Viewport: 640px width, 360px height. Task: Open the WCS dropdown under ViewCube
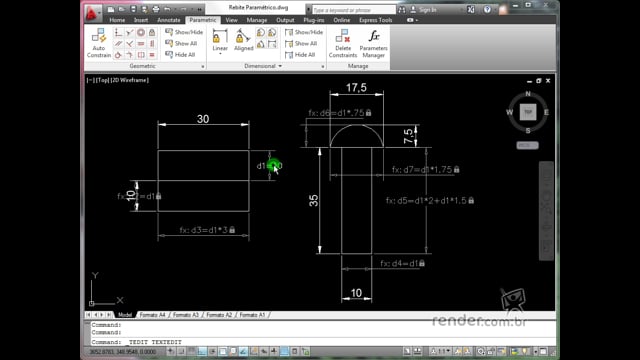[527, 145]
